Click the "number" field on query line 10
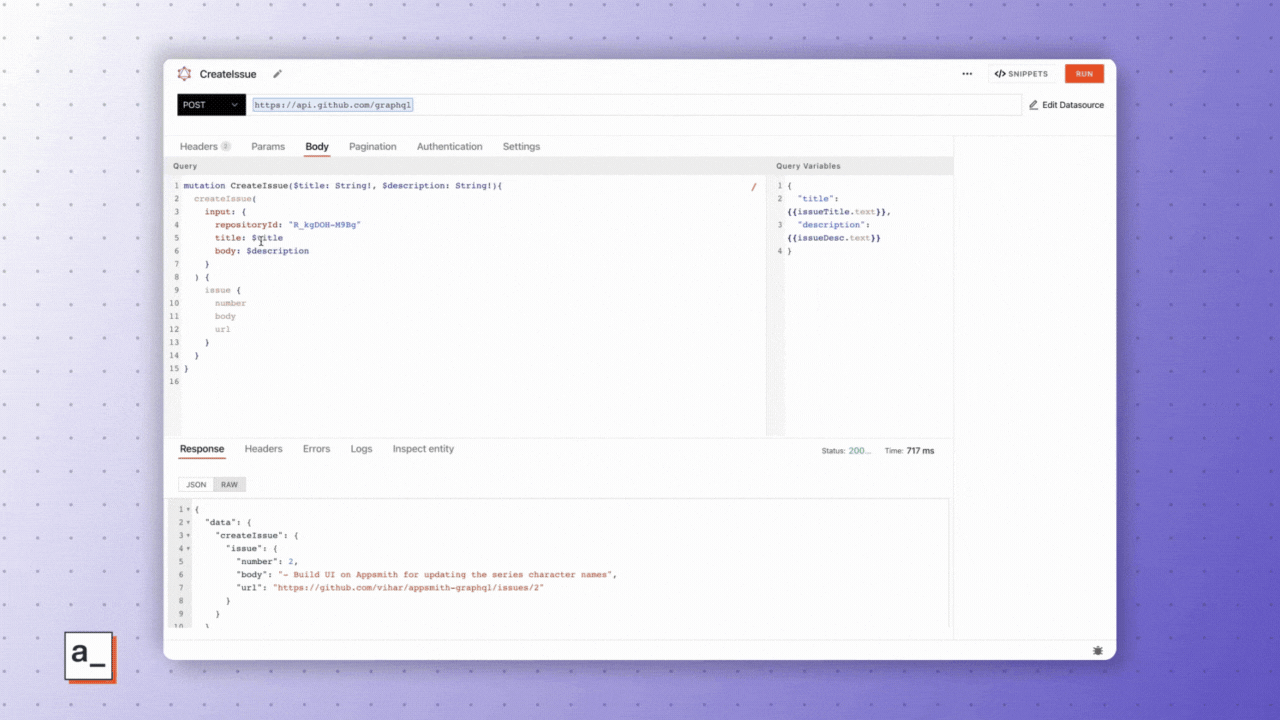Screen dimensions: 1280x720 pyautogui.click(x=230, y=303)
